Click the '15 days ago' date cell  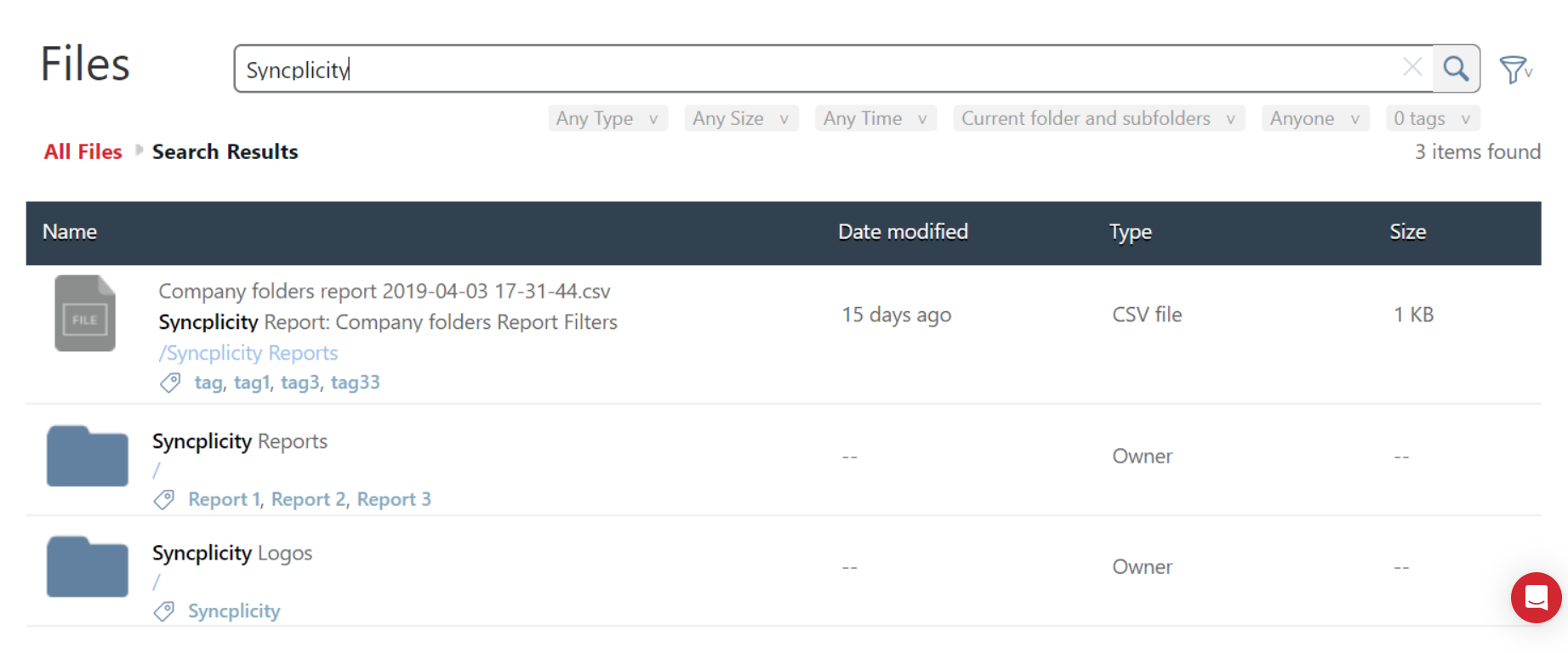click(x=897, y=315)
